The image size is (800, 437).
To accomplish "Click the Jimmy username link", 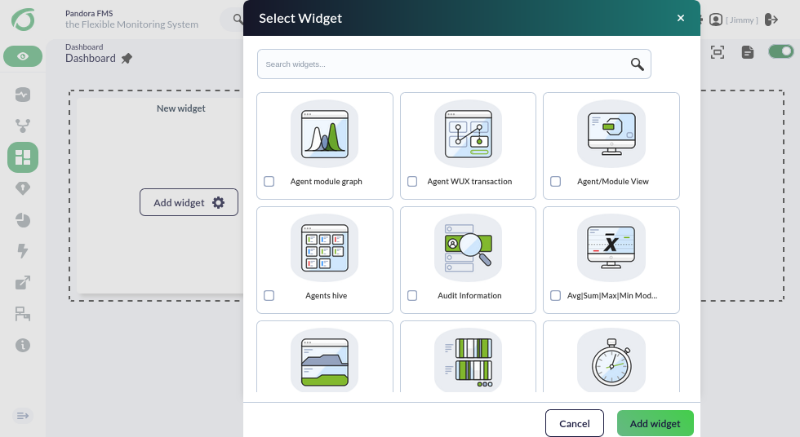I will click(x=742, y=20).
